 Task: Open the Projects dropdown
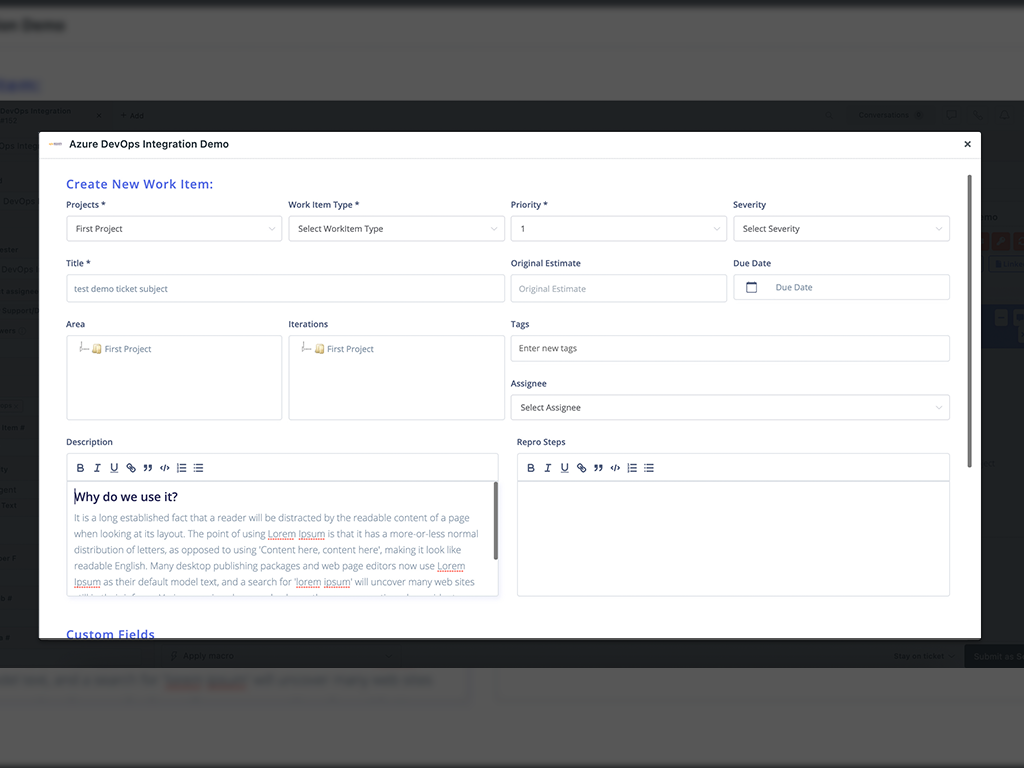(173, 228)
